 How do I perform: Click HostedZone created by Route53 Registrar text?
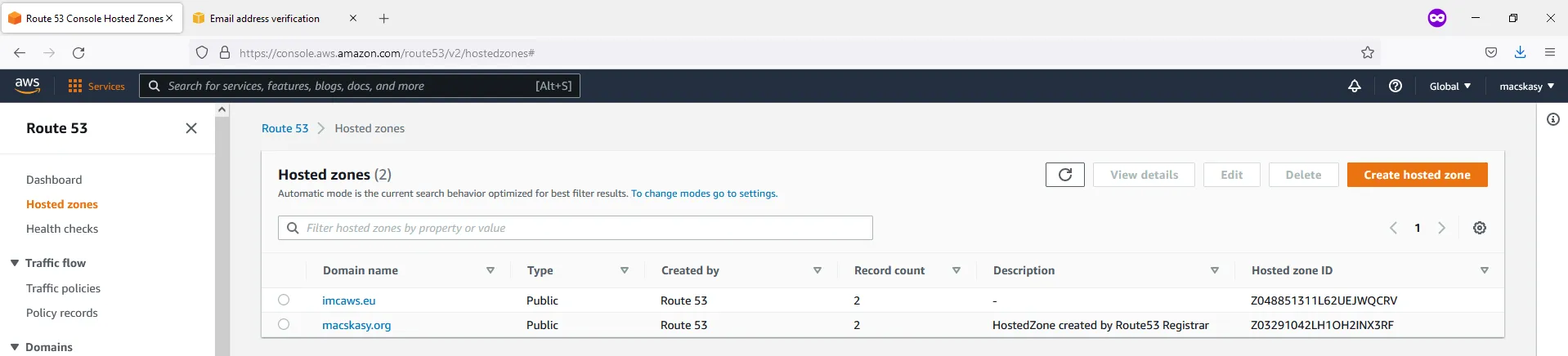click(x=1100, y=325)
